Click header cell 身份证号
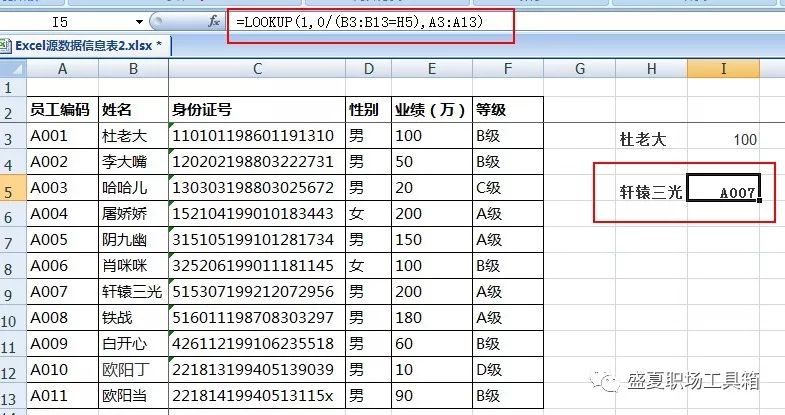This screenshot has width=785, height=415. (x=257, y=110)
